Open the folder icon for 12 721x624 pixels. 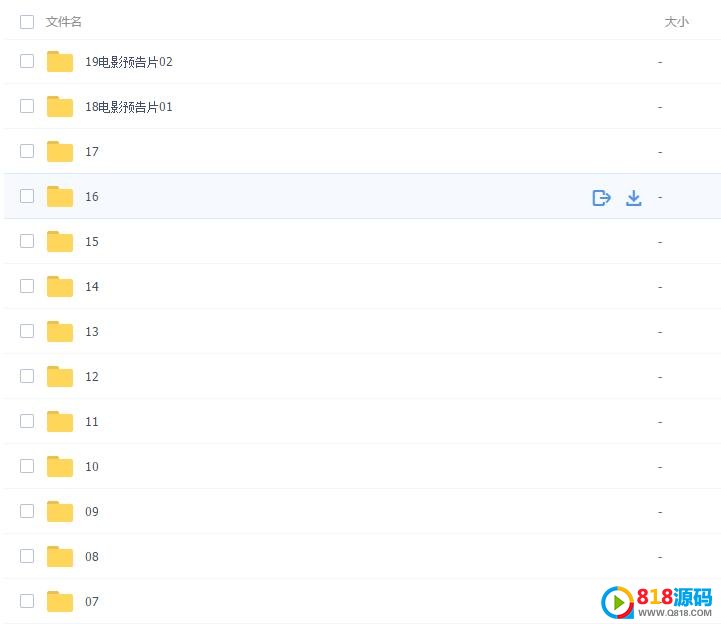coord(60,377)
